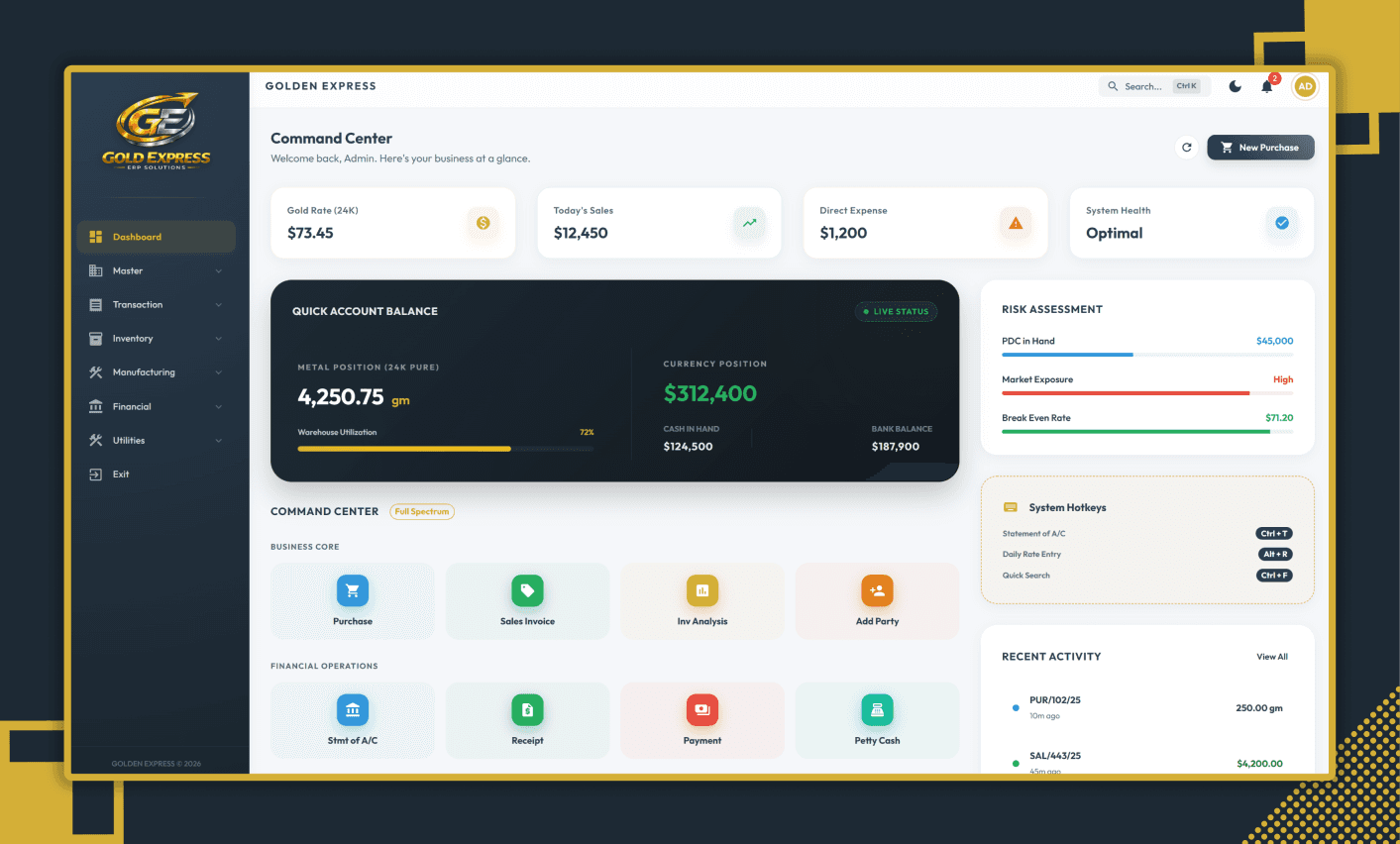The height and width of the screenshot is (844, 1400).
Task: Click the Warehouse Utilization progress bar
Action: tap(446, 449)
